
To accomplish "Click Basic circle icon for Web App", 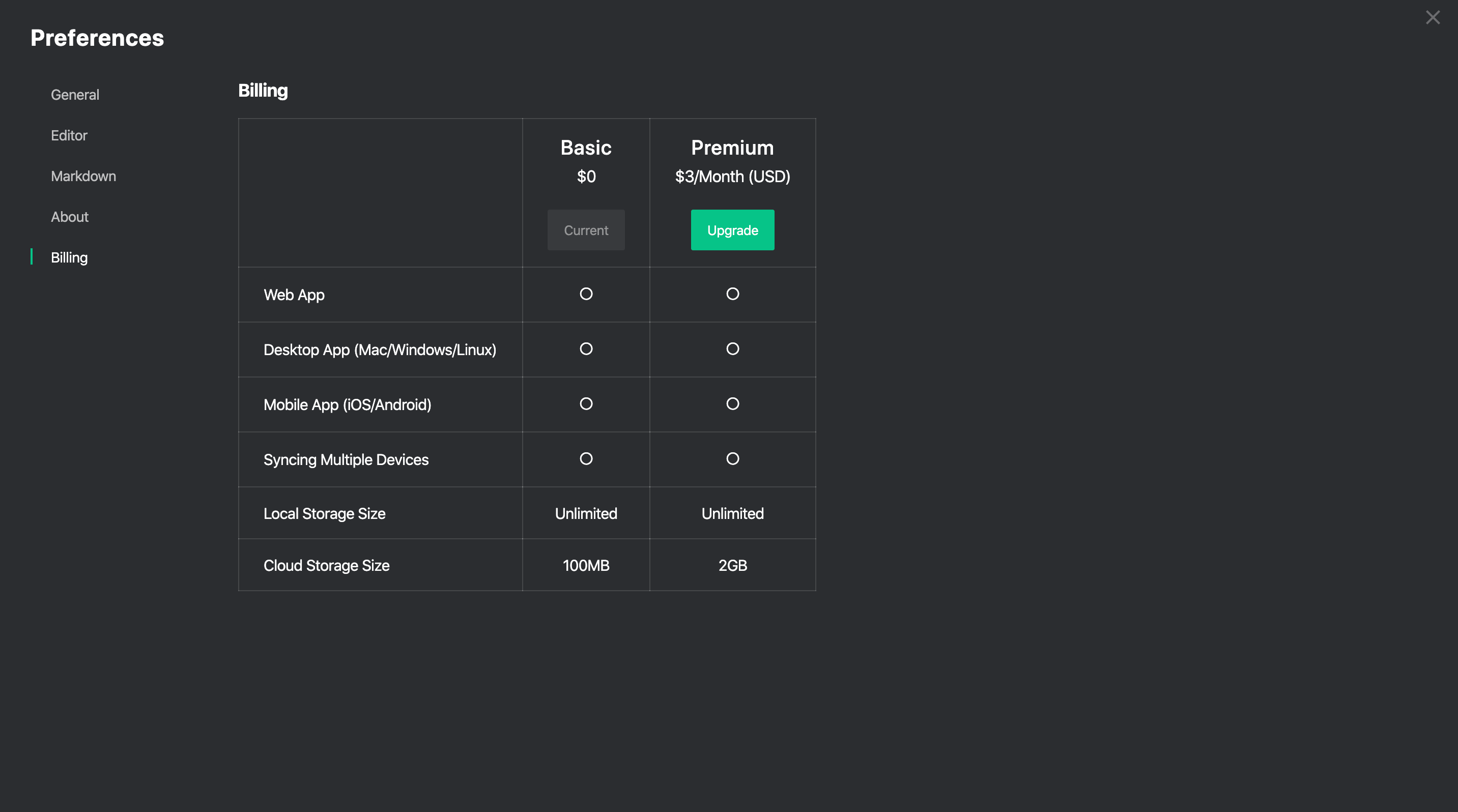I will (586, 294).
